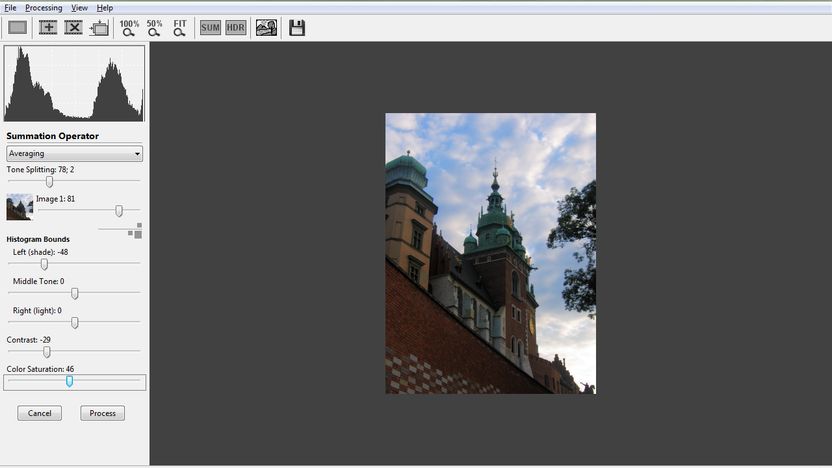Click the Image 1 thumbnail

[x=20, y=207]
